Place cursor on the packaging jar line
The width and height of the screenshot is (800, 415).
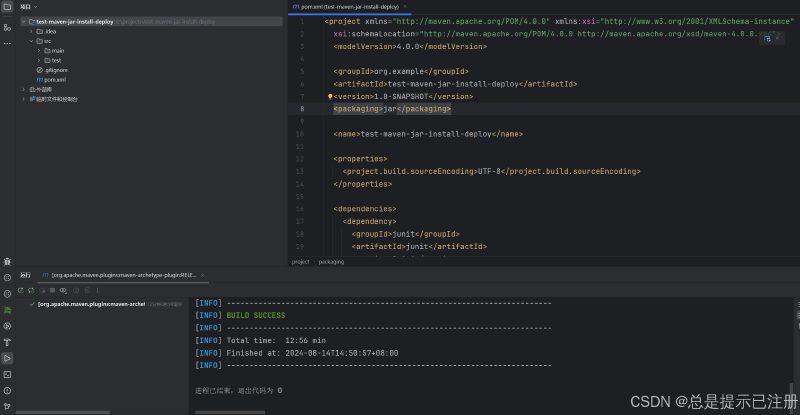point(392,109)
